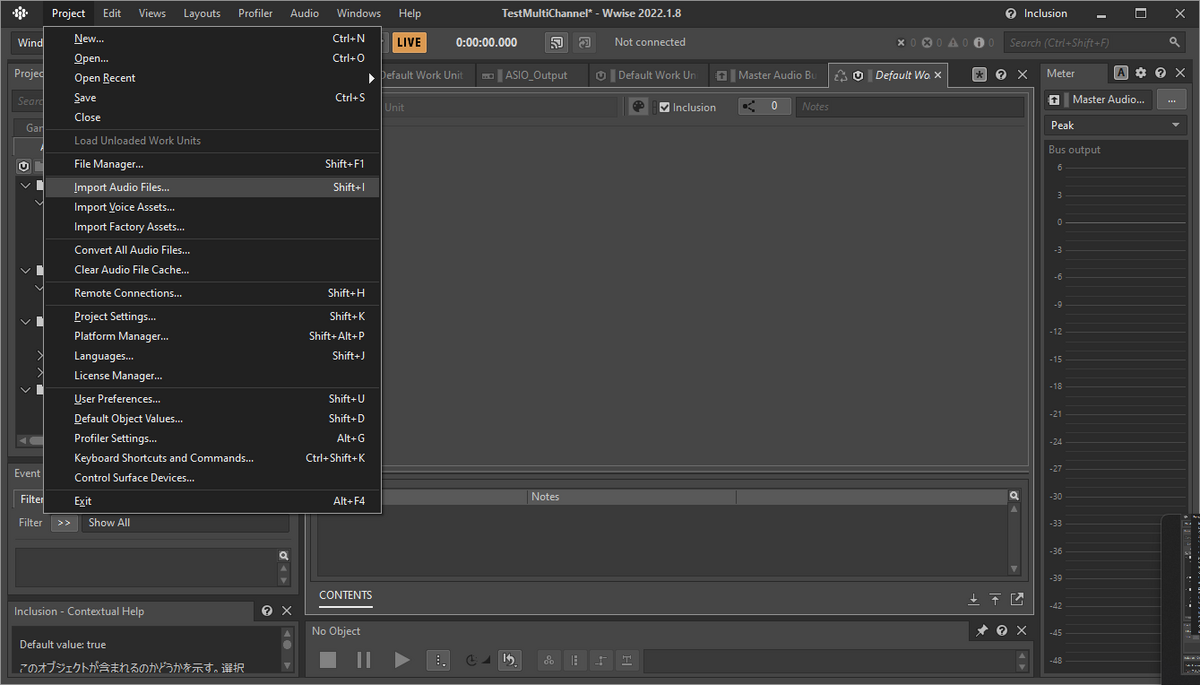Viewport: 1200px width, 685px height.
Task: Click the Triggers icon in transport bar
Action: (627, 660)
